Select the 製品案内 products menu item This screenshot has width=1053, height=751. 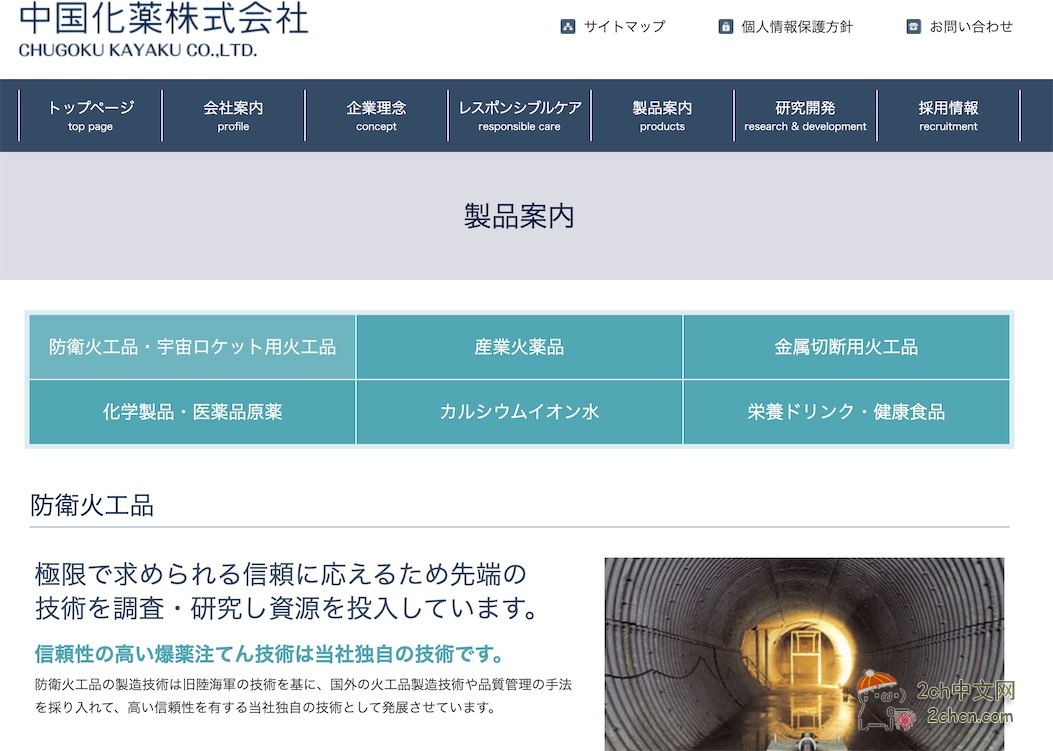click(x=663, y=115)
